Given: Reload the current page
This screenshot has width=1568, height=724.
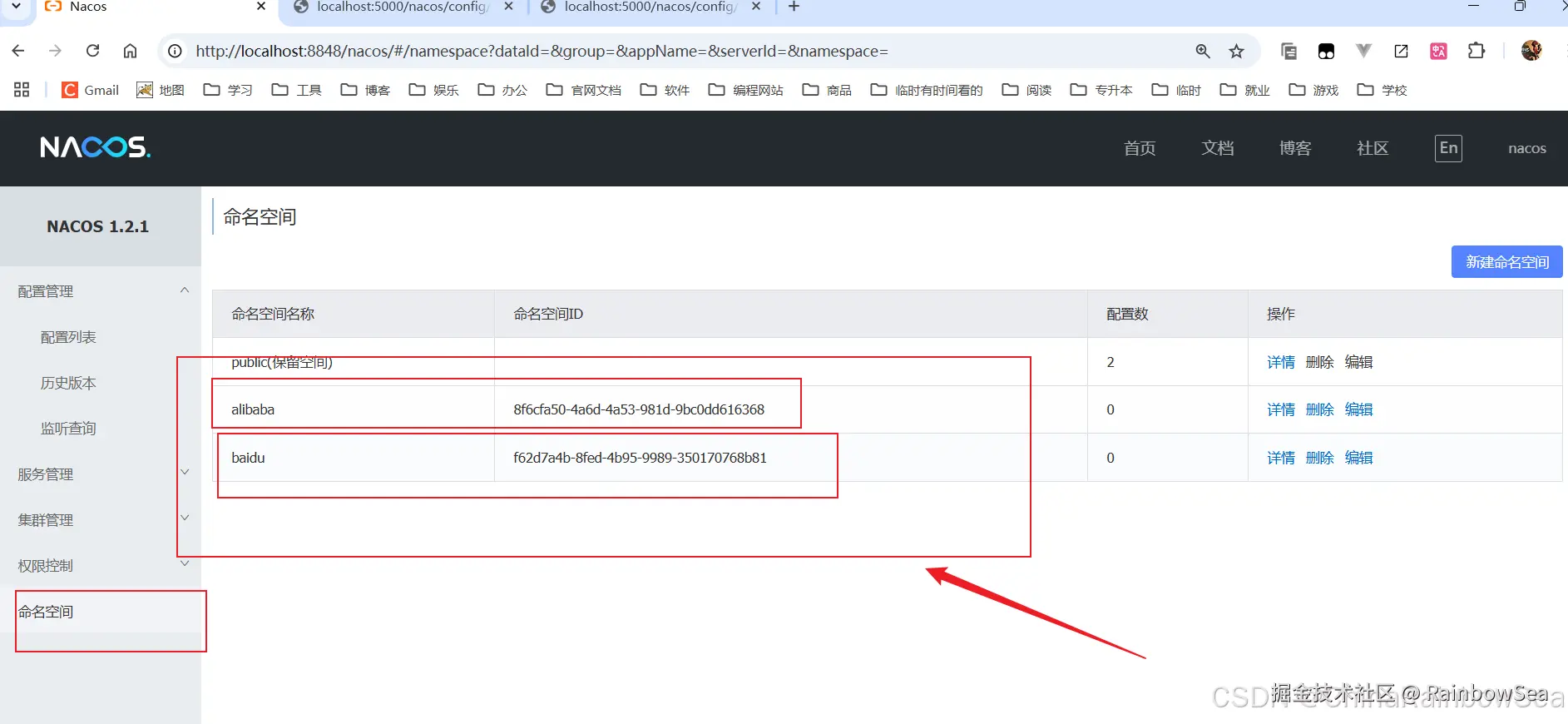Looking at the screenshot, I should click(93, 51).
